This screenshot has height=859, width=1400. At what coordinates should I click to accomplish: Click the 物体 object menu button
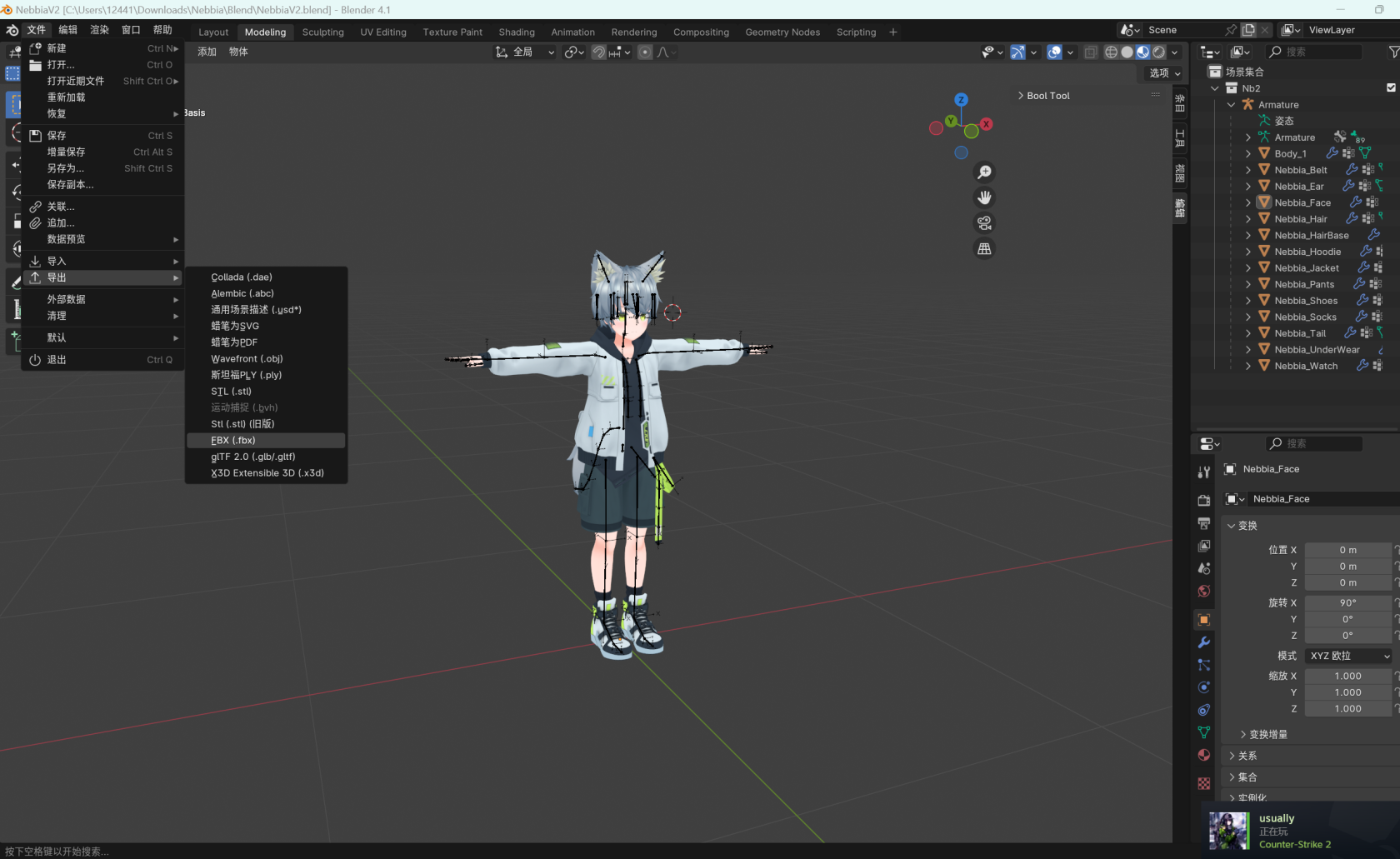tap(238, 52)
